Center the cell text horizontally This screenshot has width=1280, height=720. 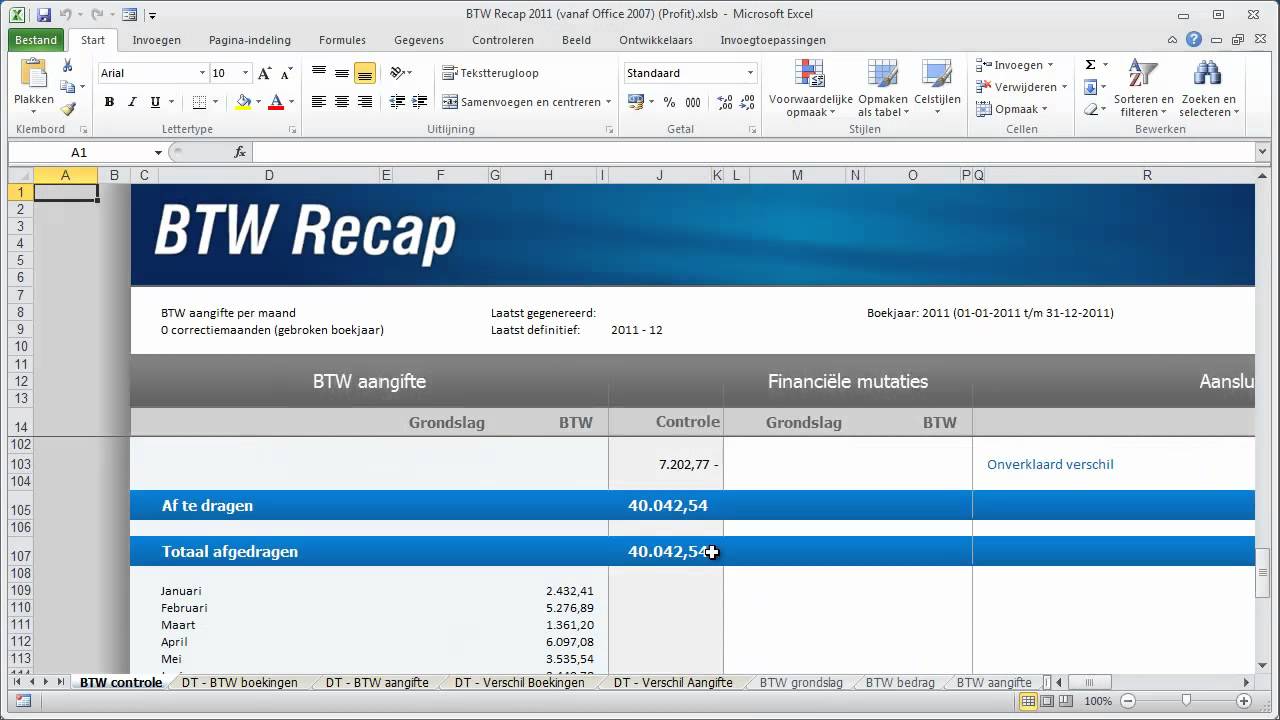pos(342,102)
